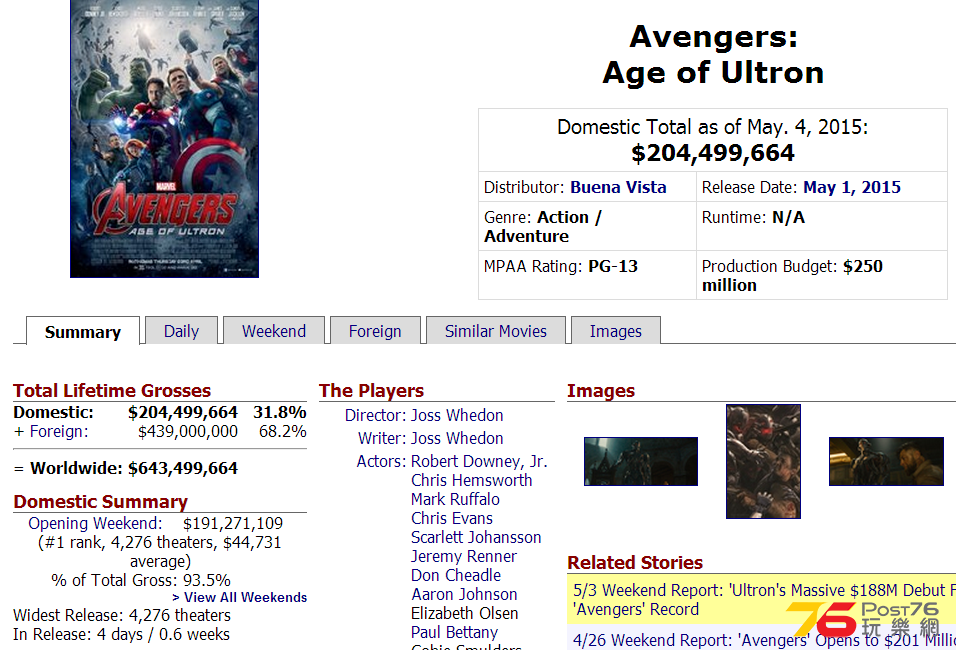This screenshot has height=650, width=956.
Task: Open the Avengers: Age of Ultron poster image
Action: point(165,138)
